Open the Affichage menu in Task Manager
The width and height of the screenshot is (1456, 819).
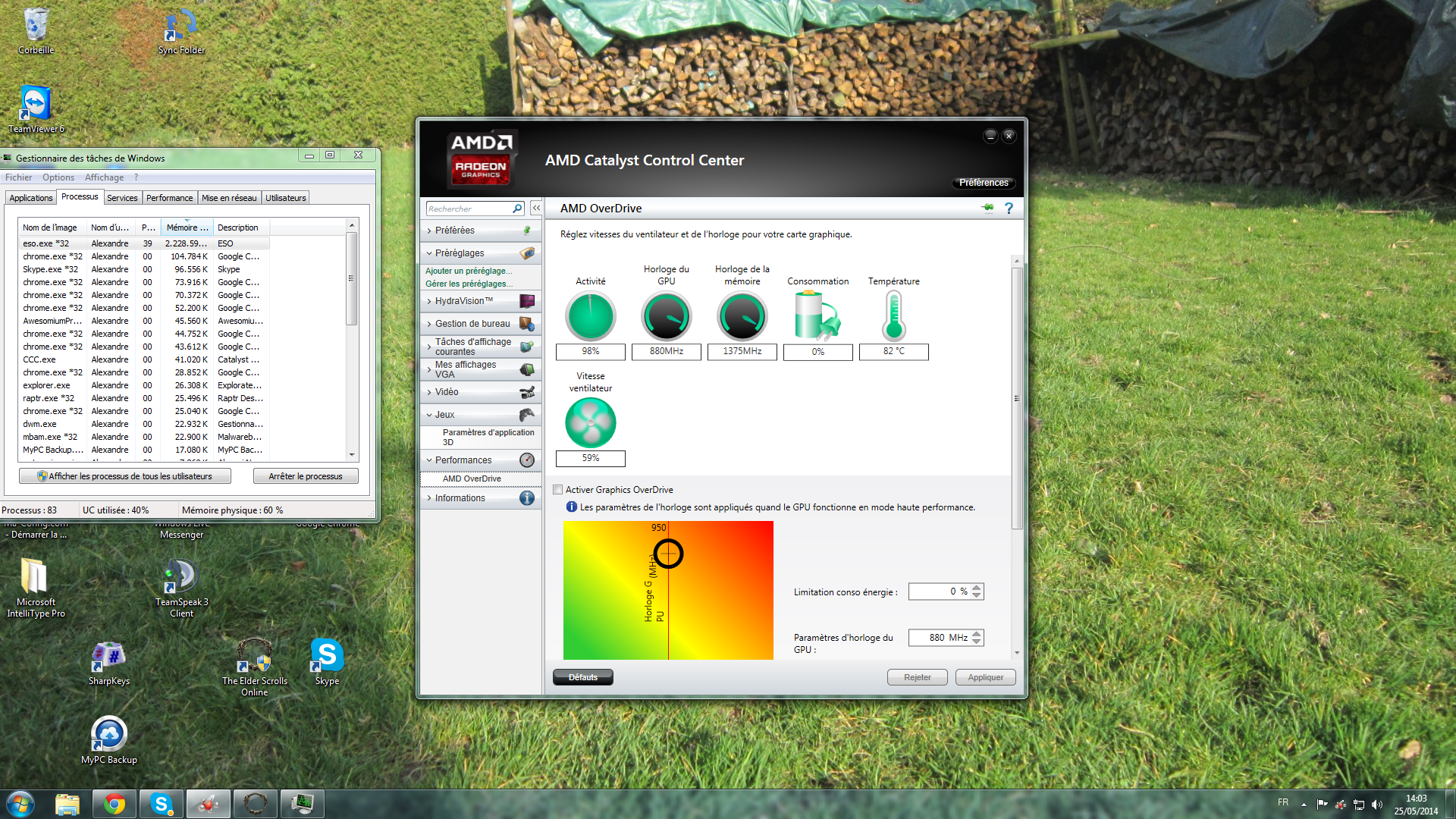click(x=104, y=177)
